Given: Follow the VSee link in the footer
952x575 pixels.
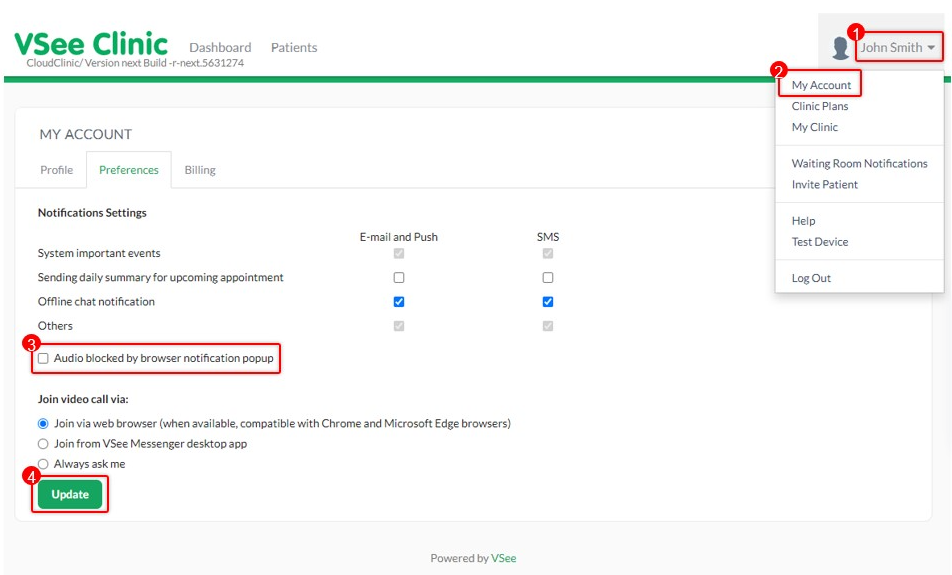Looking at the screenshot, I should point(503,558).
